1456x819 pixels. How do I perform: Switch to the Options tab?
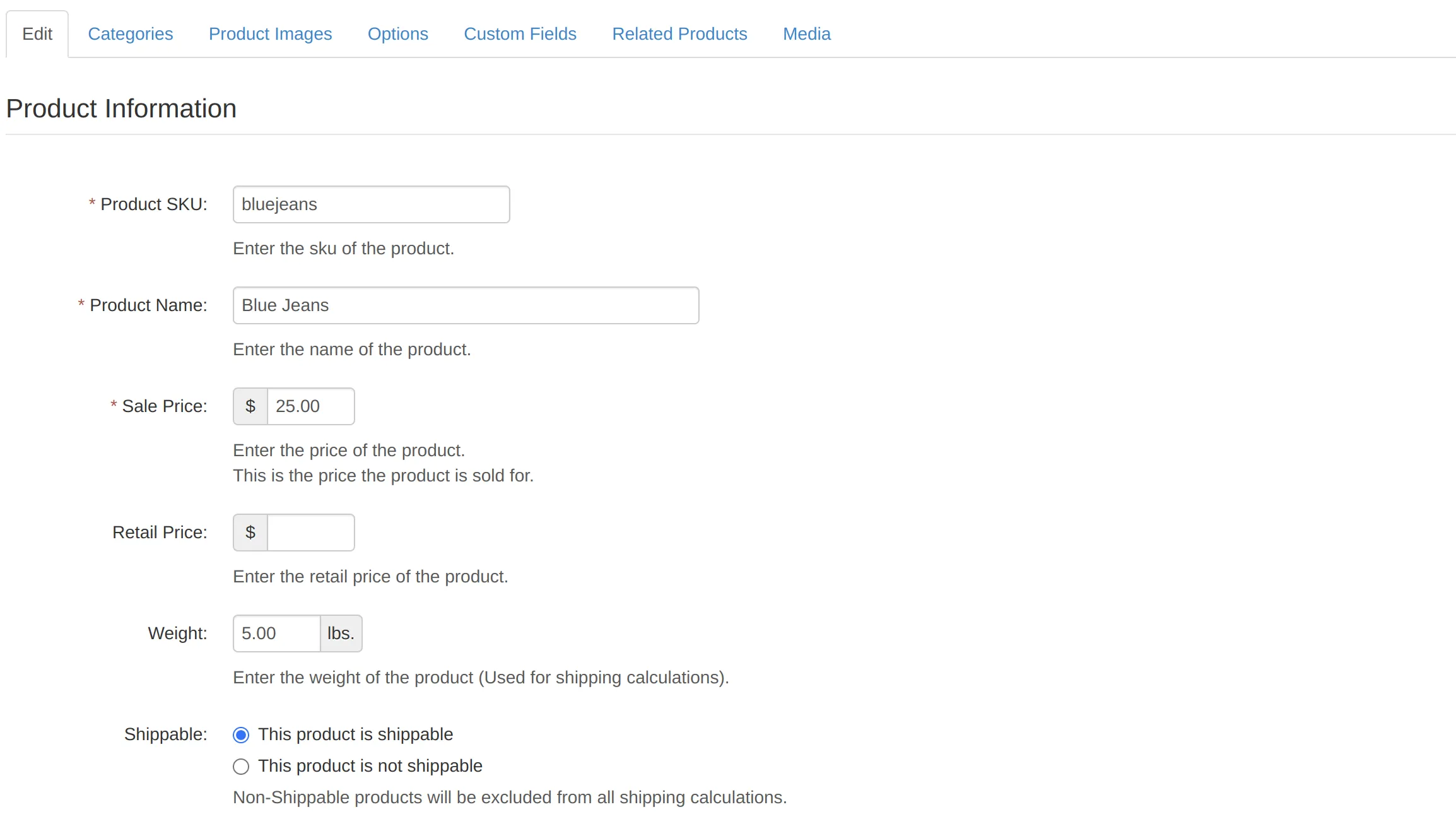coord(397,33)
